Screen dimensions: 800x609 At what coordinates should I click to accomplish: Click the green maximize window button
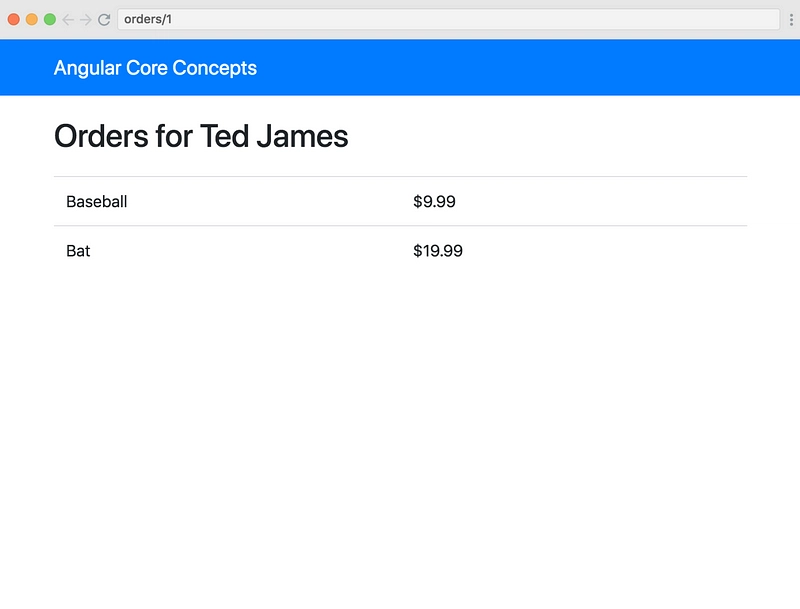tap(49, 19)
